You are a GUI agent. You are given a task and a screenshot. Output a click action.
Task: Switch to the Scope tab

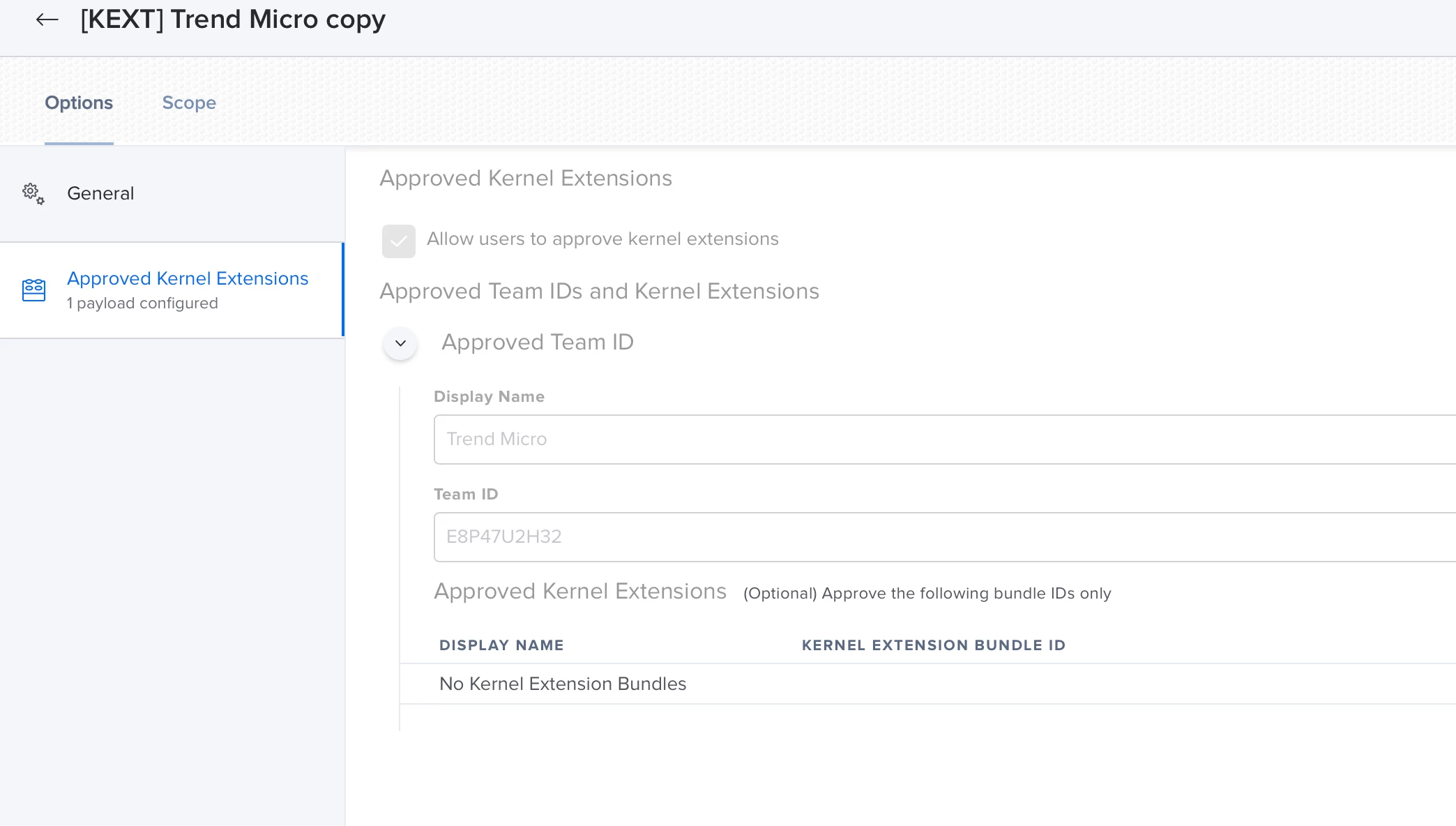coord(189,103)
